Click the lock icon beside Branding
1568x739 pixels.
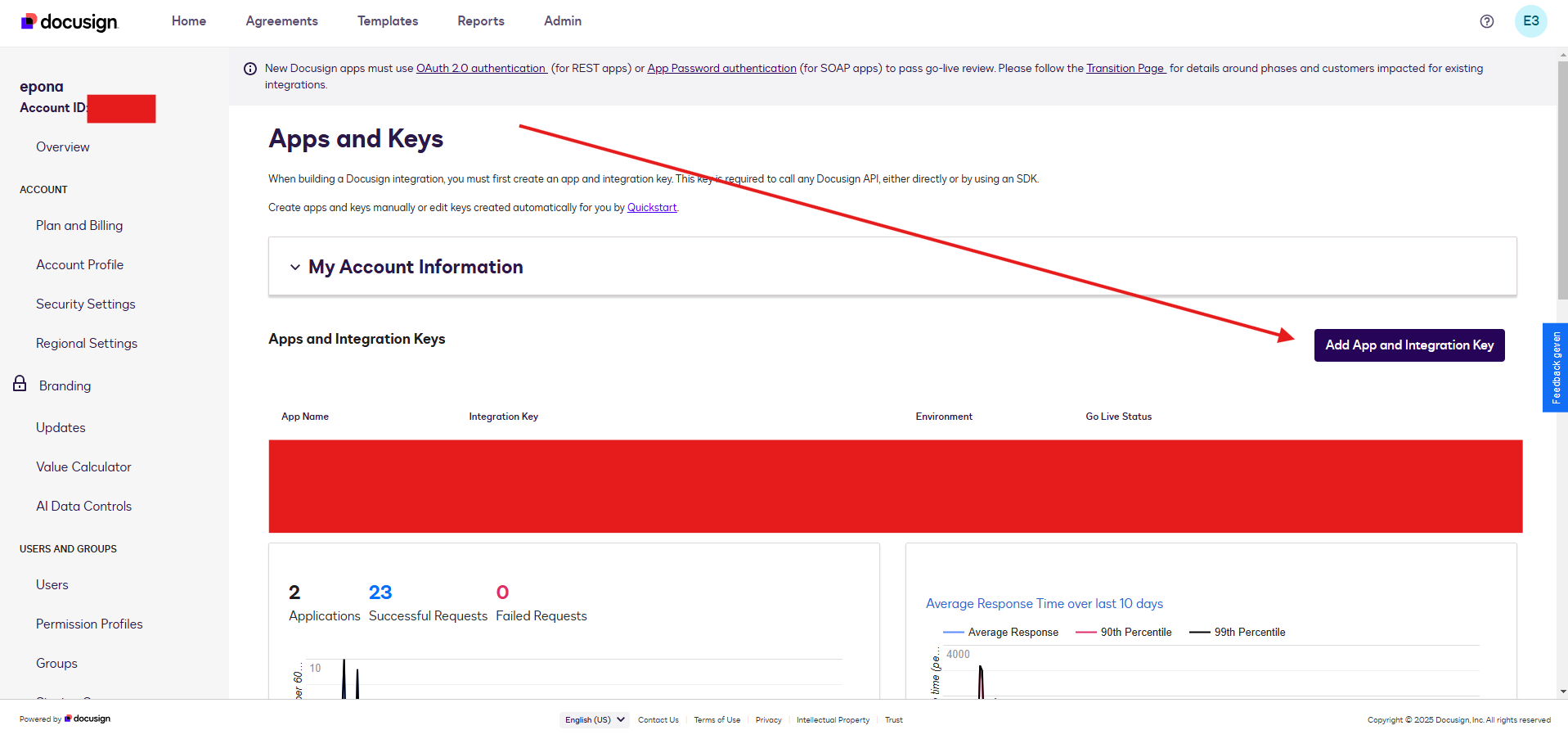(20, 384)
